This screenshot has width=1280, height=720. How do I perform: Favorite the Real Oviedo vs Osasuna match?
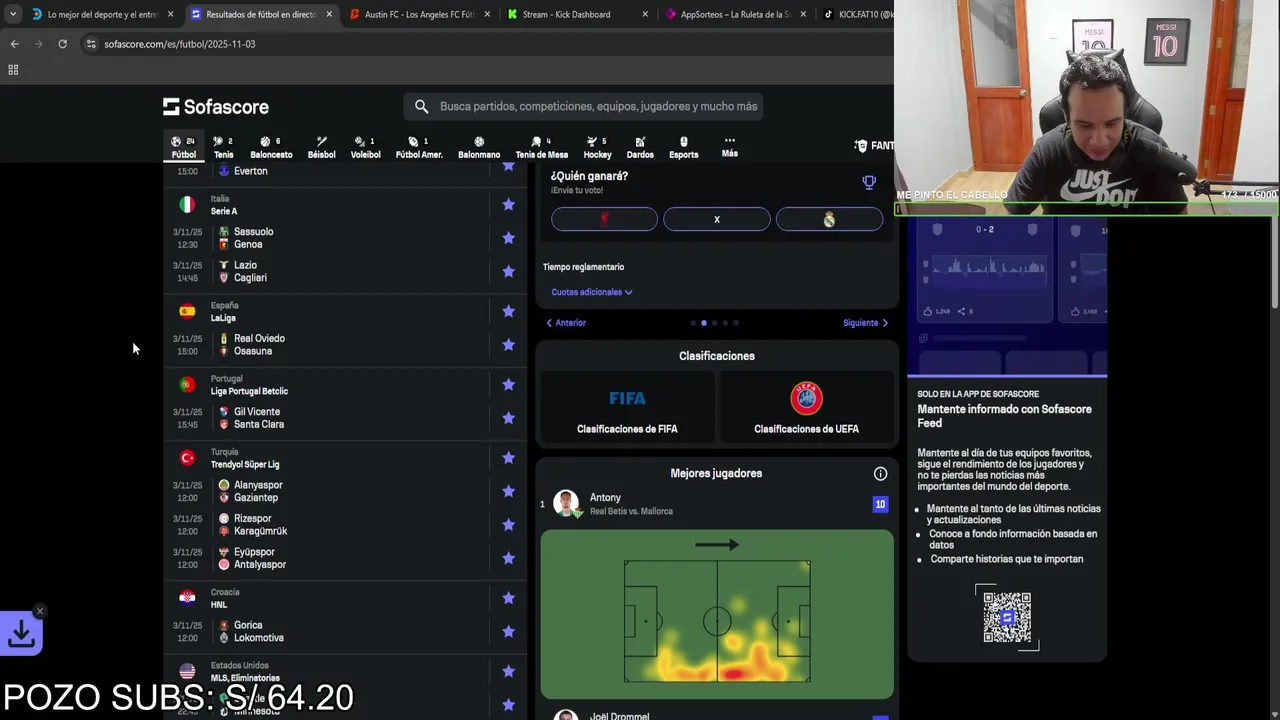click(x=508, y=345)
